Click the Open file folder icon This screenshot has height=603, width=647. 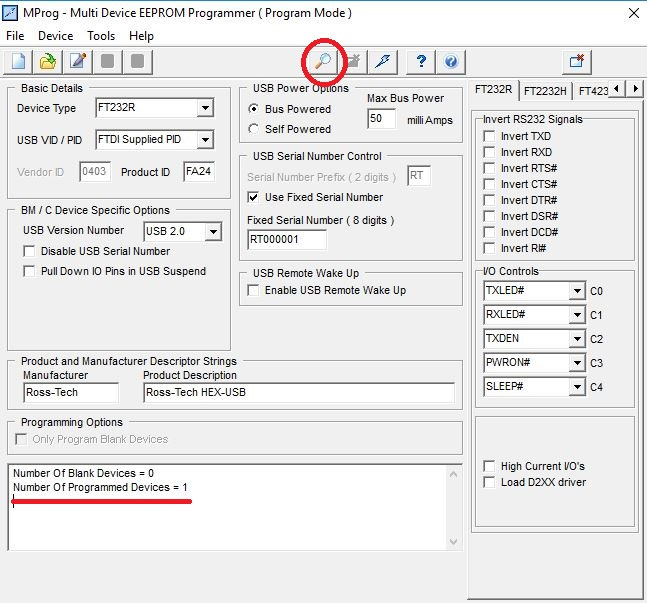tap(48, 62)
